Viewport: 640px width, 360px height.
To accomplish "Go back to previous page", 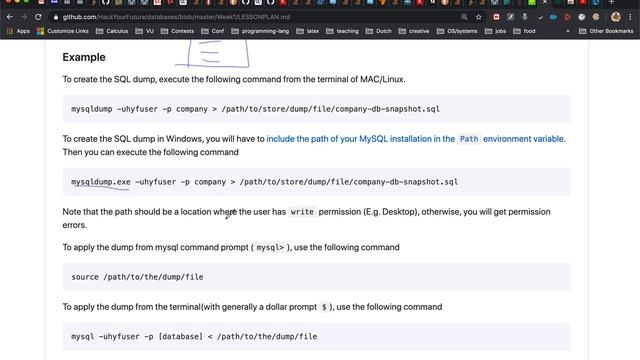I will click(x=10, y=17).
